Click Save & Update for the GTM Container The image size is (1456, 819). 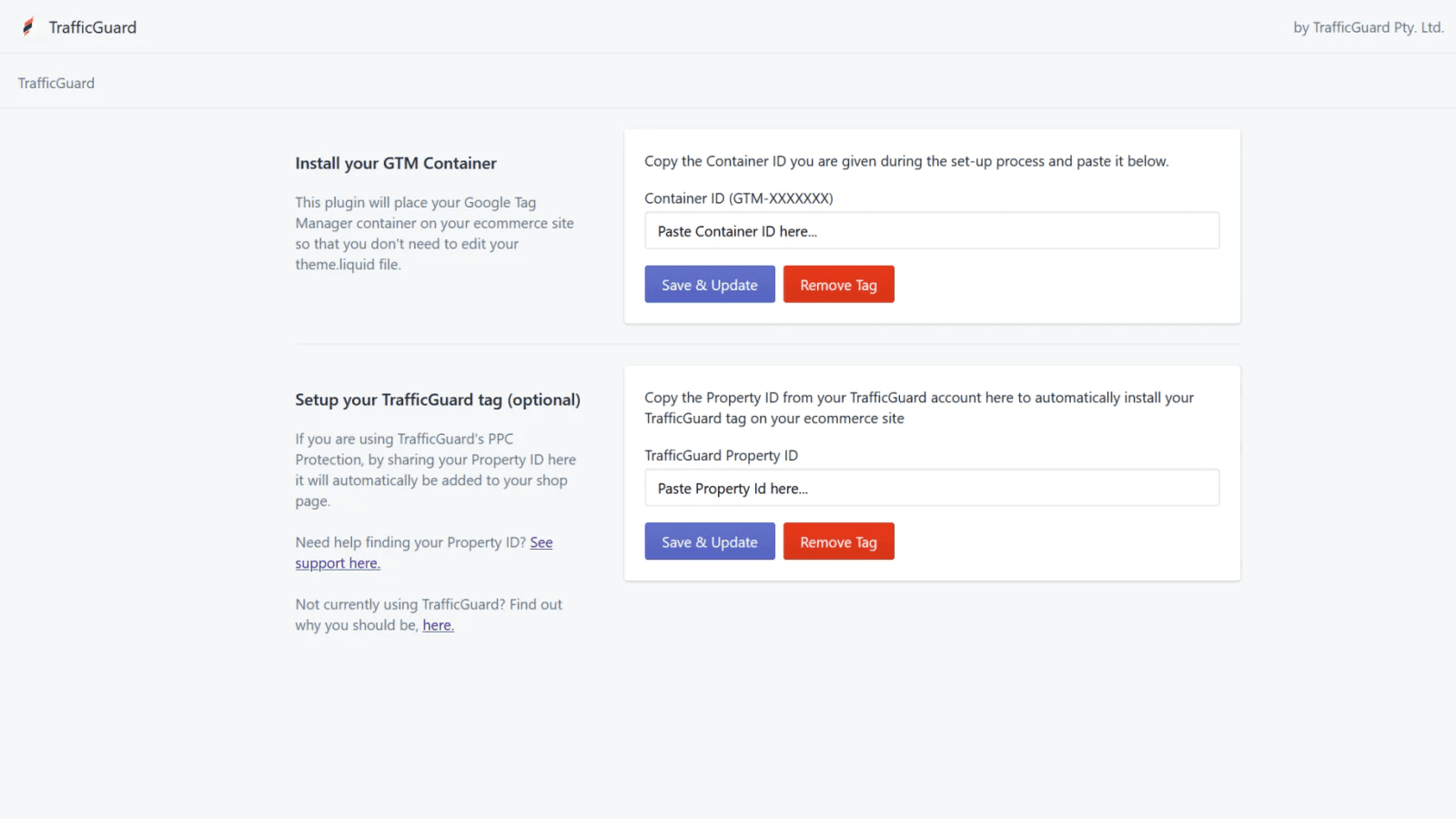tap(709, 284)
